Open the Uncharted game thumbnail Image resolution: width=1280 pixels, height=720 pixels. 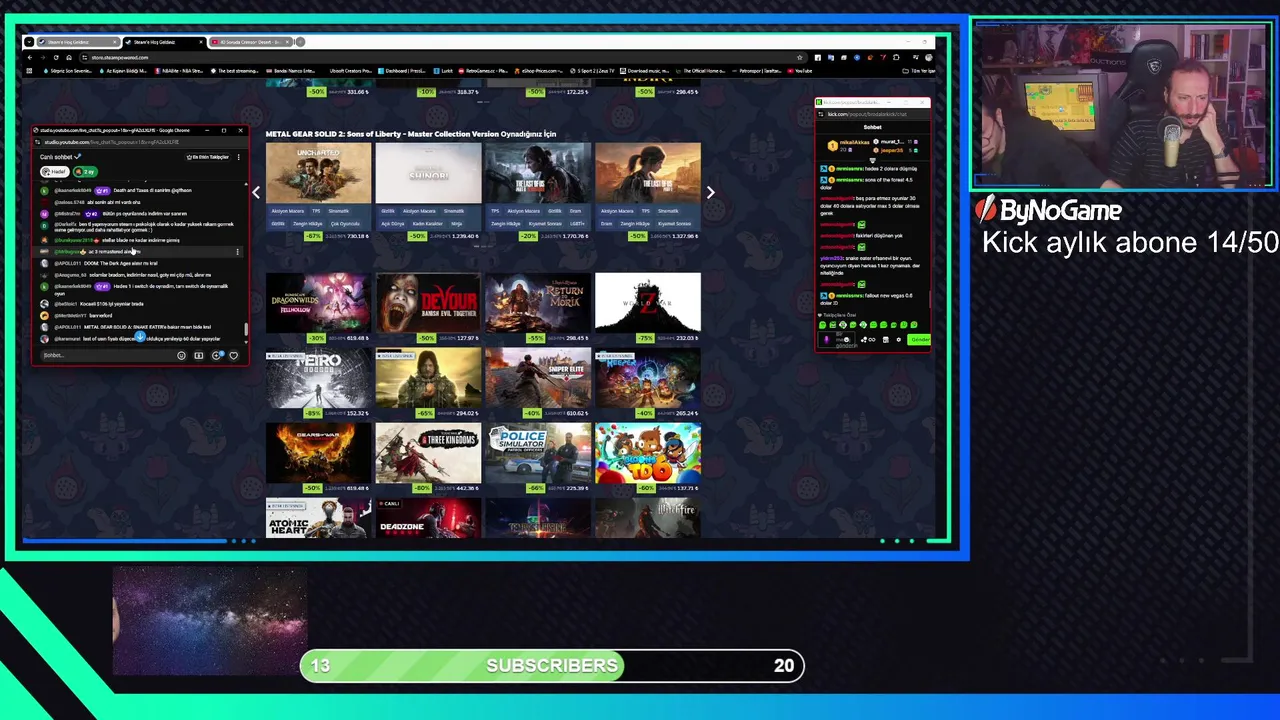[x=318, y=173]
